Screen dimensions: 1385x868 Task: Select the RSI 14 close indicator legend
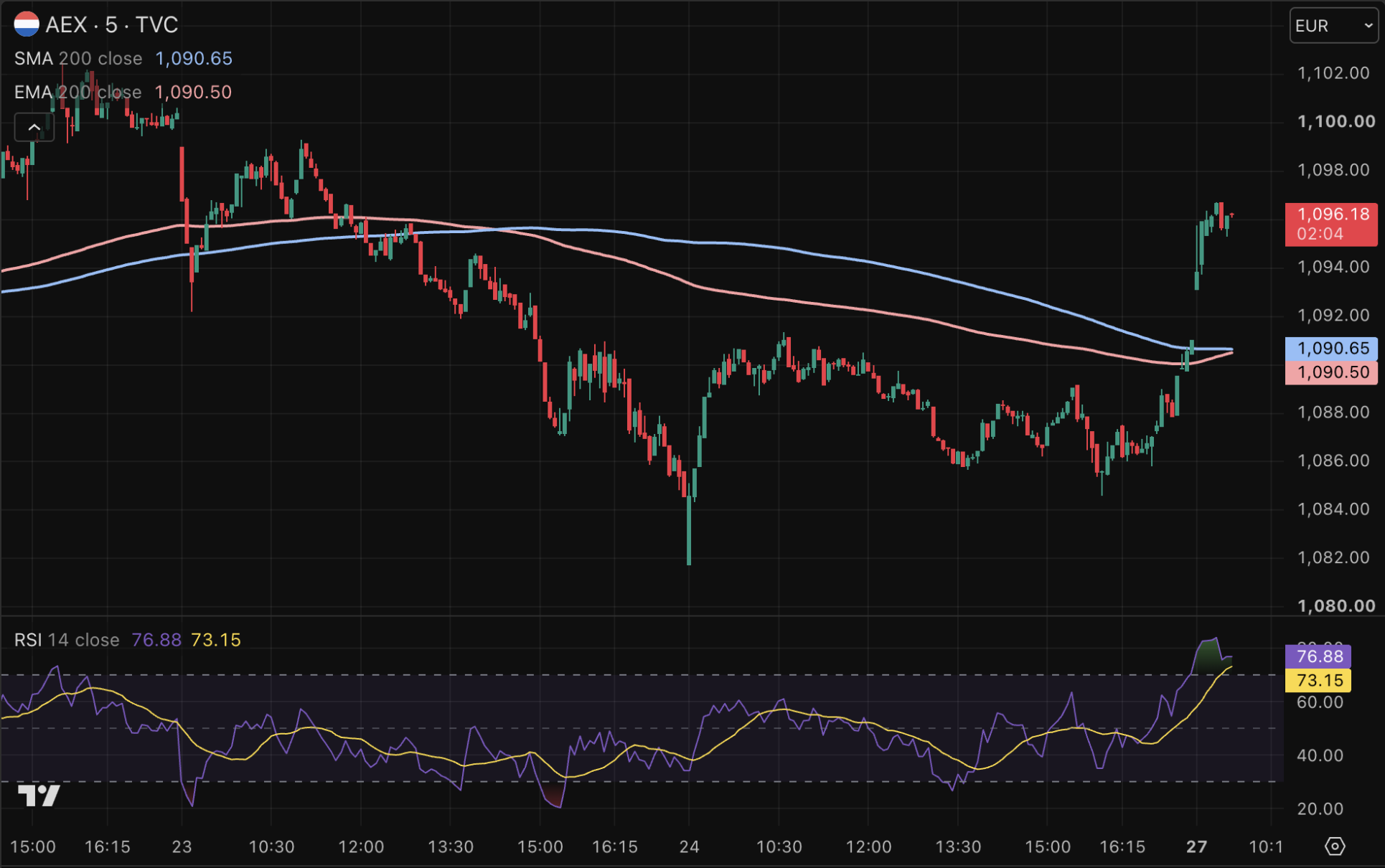pos(67,640)
